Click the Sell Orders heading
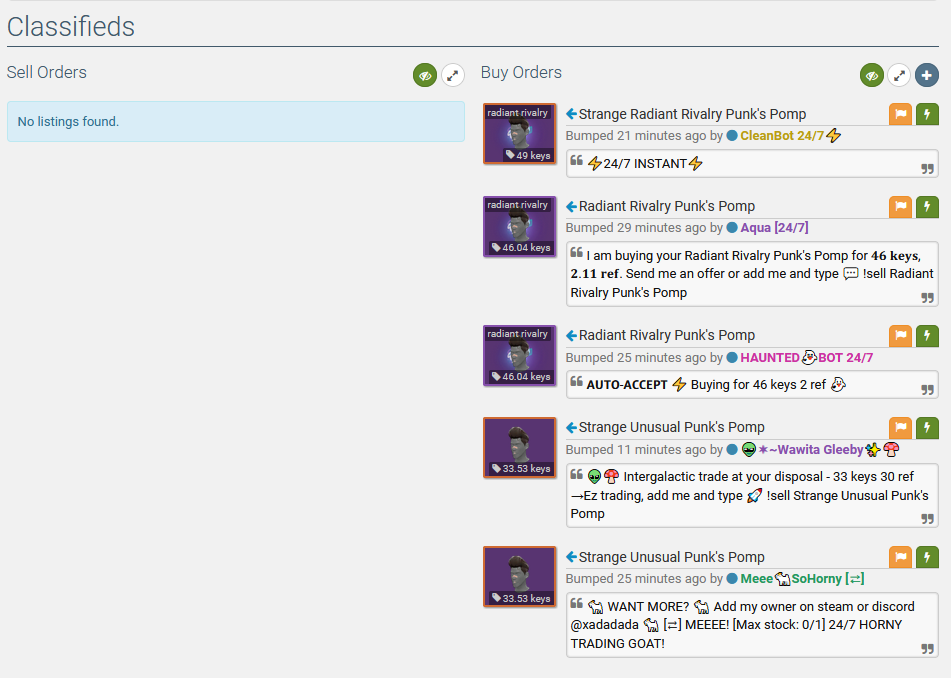The height and width of the screenshot is (678, 951). (x=47, y=72)
